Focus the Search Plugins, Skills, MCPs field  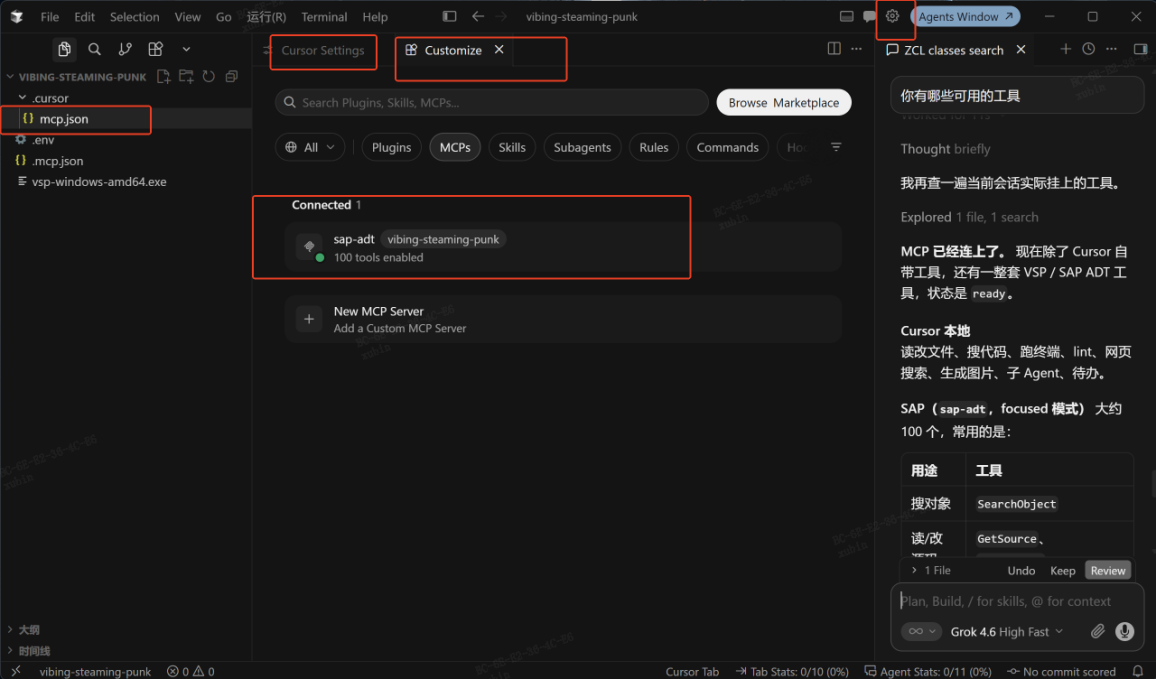pos(492,102)
